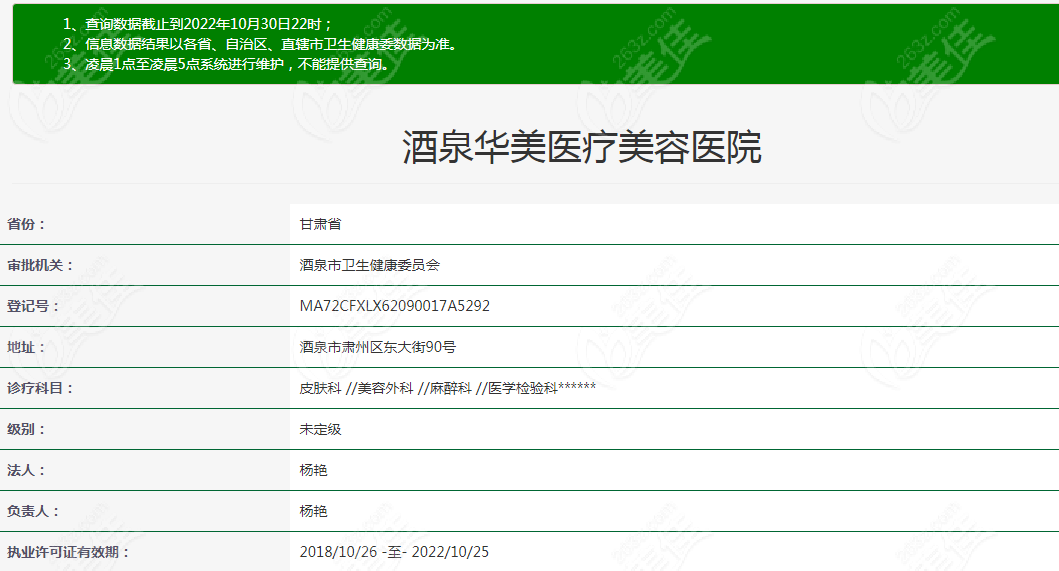Click the province value 甘肃省
This screenshot has width=1059, height=571.
click(x=320, y=224)
